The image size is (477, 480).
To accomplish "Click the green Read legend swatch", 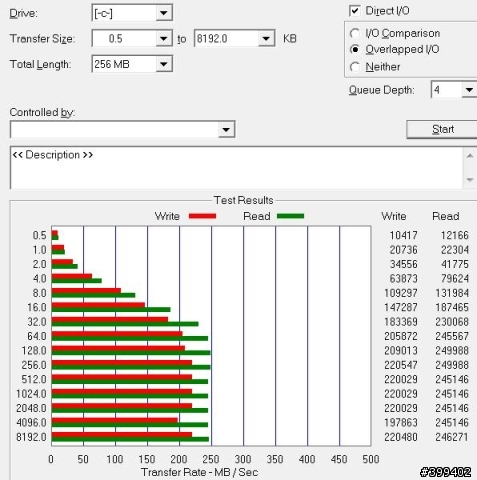I will 290,216.
